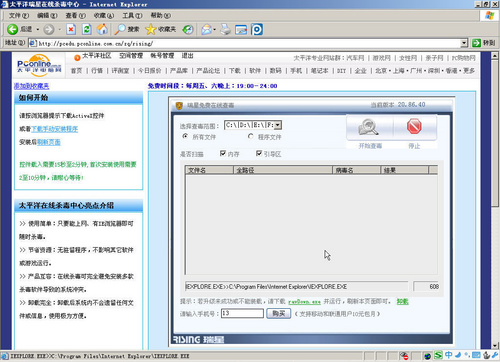Open the scan drive range dropdown
This screenshot has width=500, height=362.
click(x=278, y=125)
